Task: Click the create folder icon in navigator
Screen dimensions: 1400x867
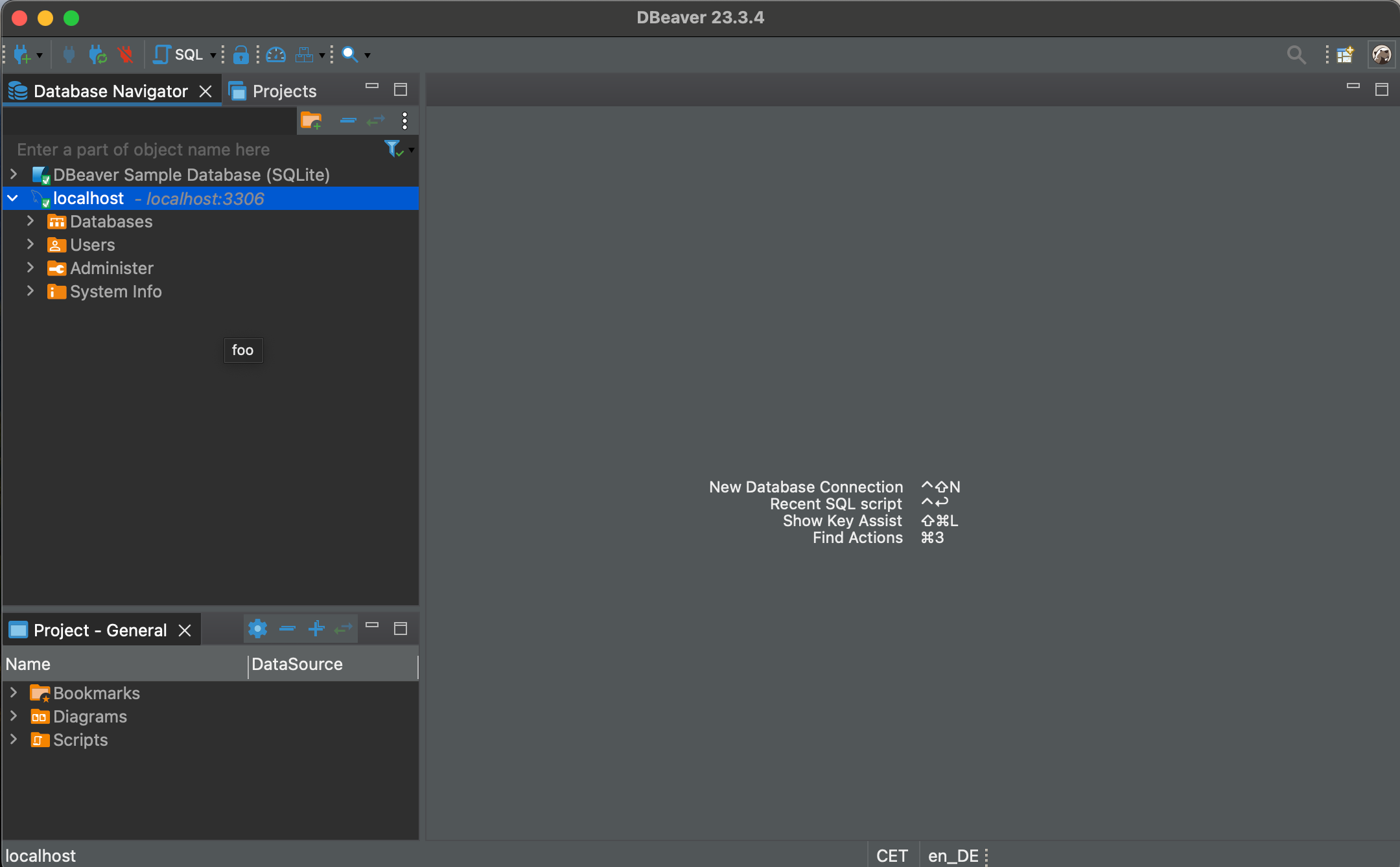Action: point(311,121)
